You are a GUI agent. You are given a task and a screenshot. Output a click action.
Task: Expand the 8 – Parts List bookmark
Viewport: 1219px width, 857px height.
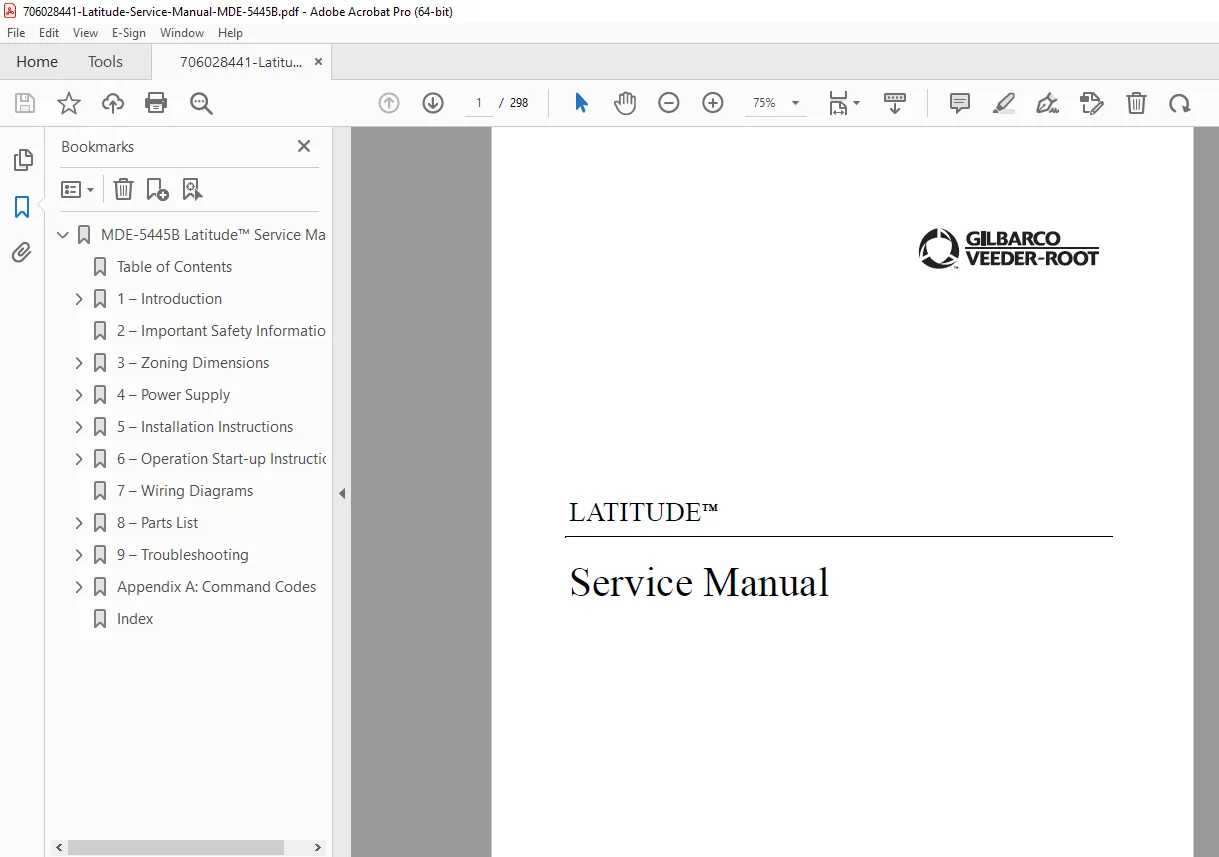click(79, 523)
